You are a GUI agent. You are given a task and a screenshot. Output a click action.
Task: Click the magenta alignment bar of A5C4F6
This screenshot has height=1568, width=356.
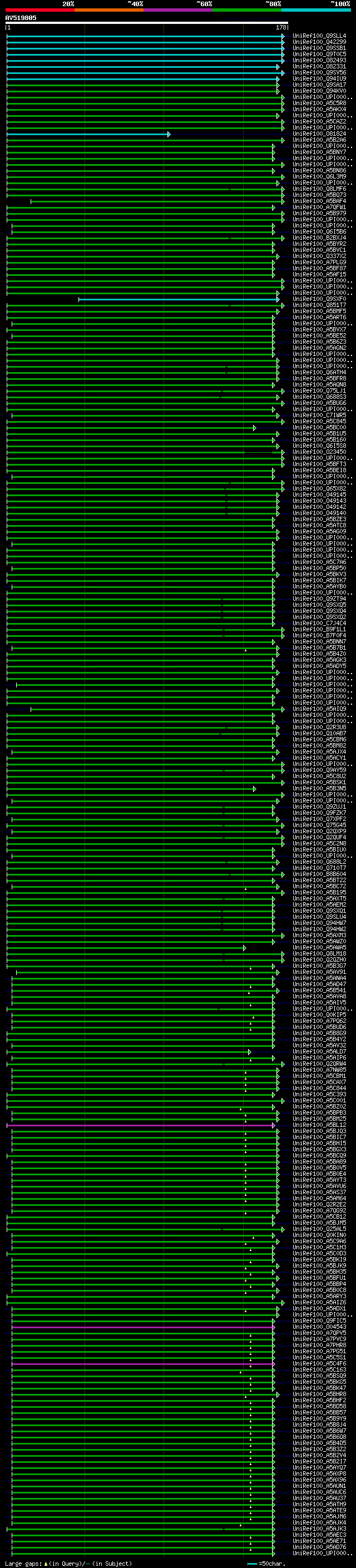[143, 1364]
